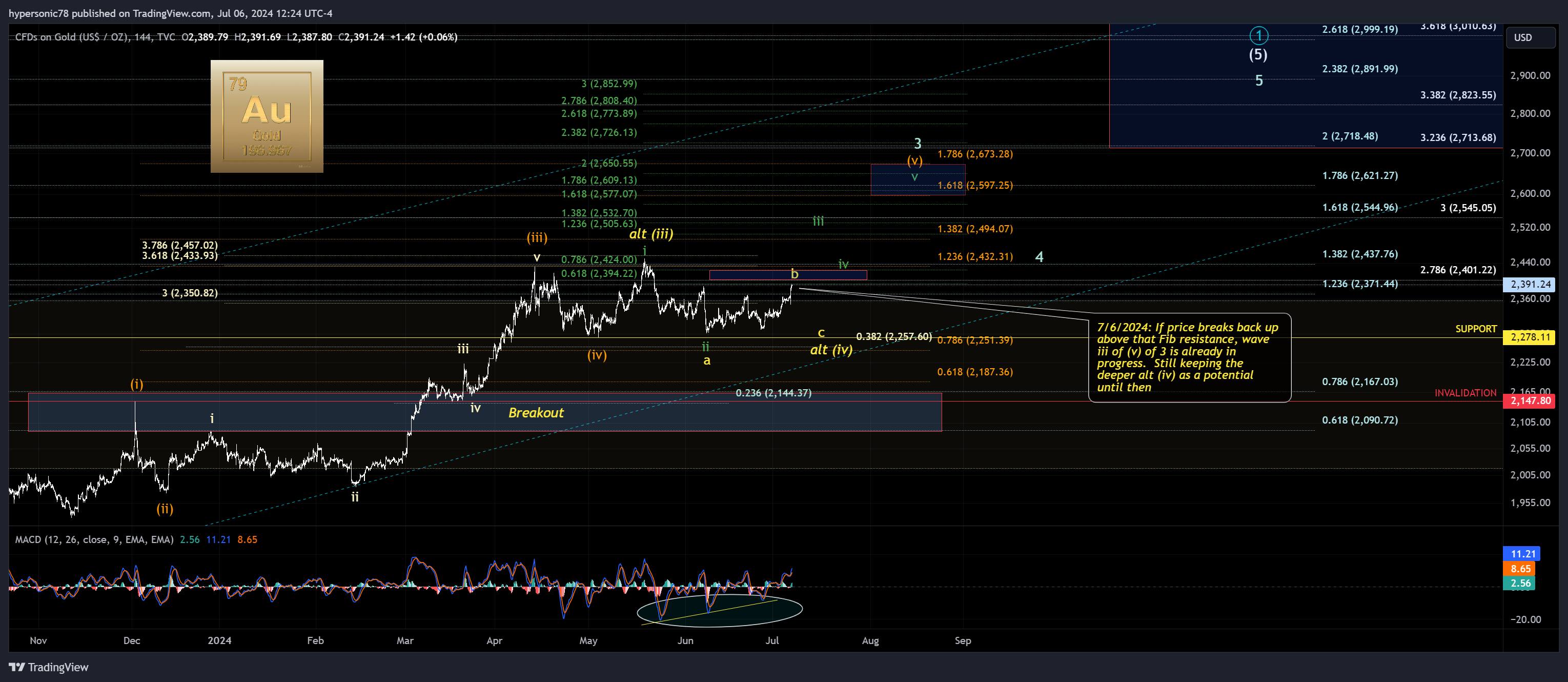Click the orange (i) wave label
Screen dimensions: 1568x682
click(x=136, y=384)
